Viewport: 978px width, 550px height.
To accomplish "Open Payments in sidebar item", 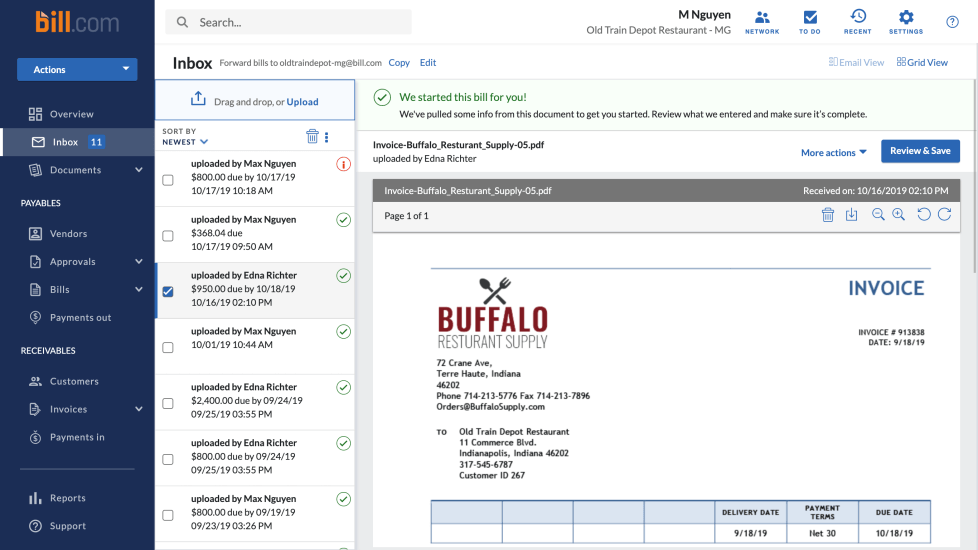I will 77,437.
